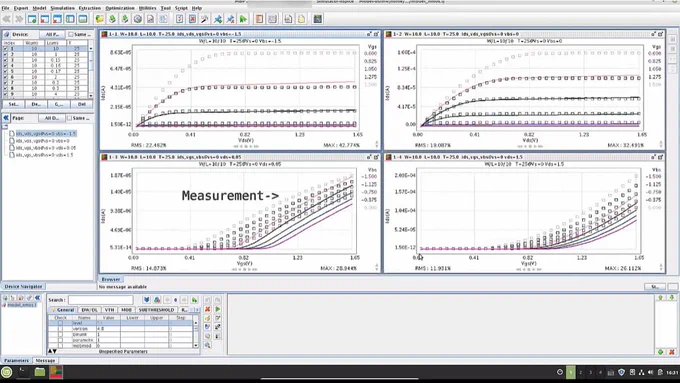
Task: Switch to the MOB parameter tab
Action: pyautogui.click(x=126, y=310)
